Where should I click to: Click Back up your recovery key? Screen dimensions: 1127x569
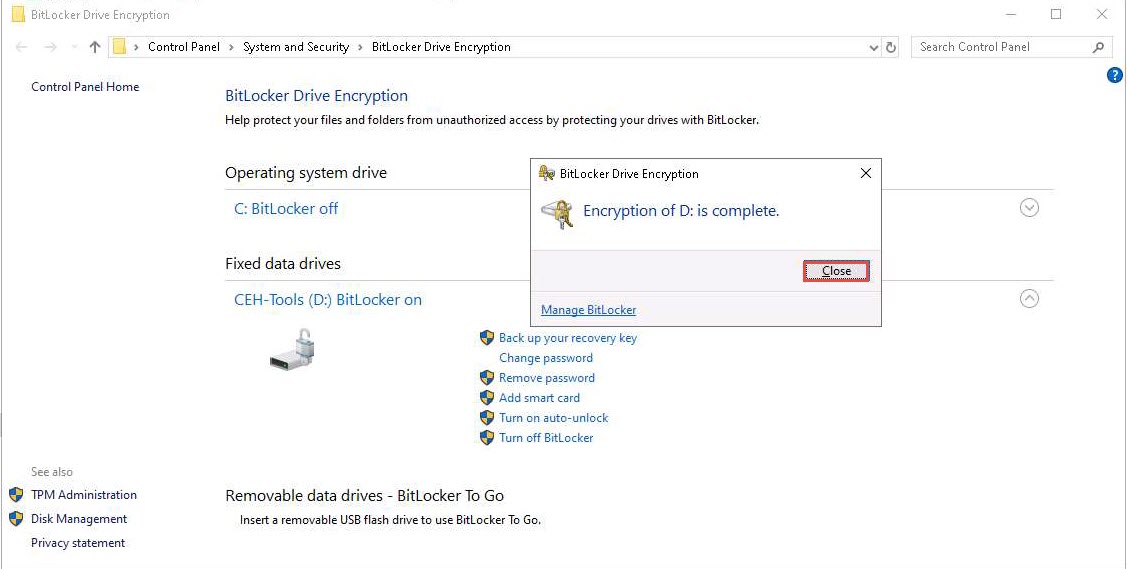coord(567,338)
